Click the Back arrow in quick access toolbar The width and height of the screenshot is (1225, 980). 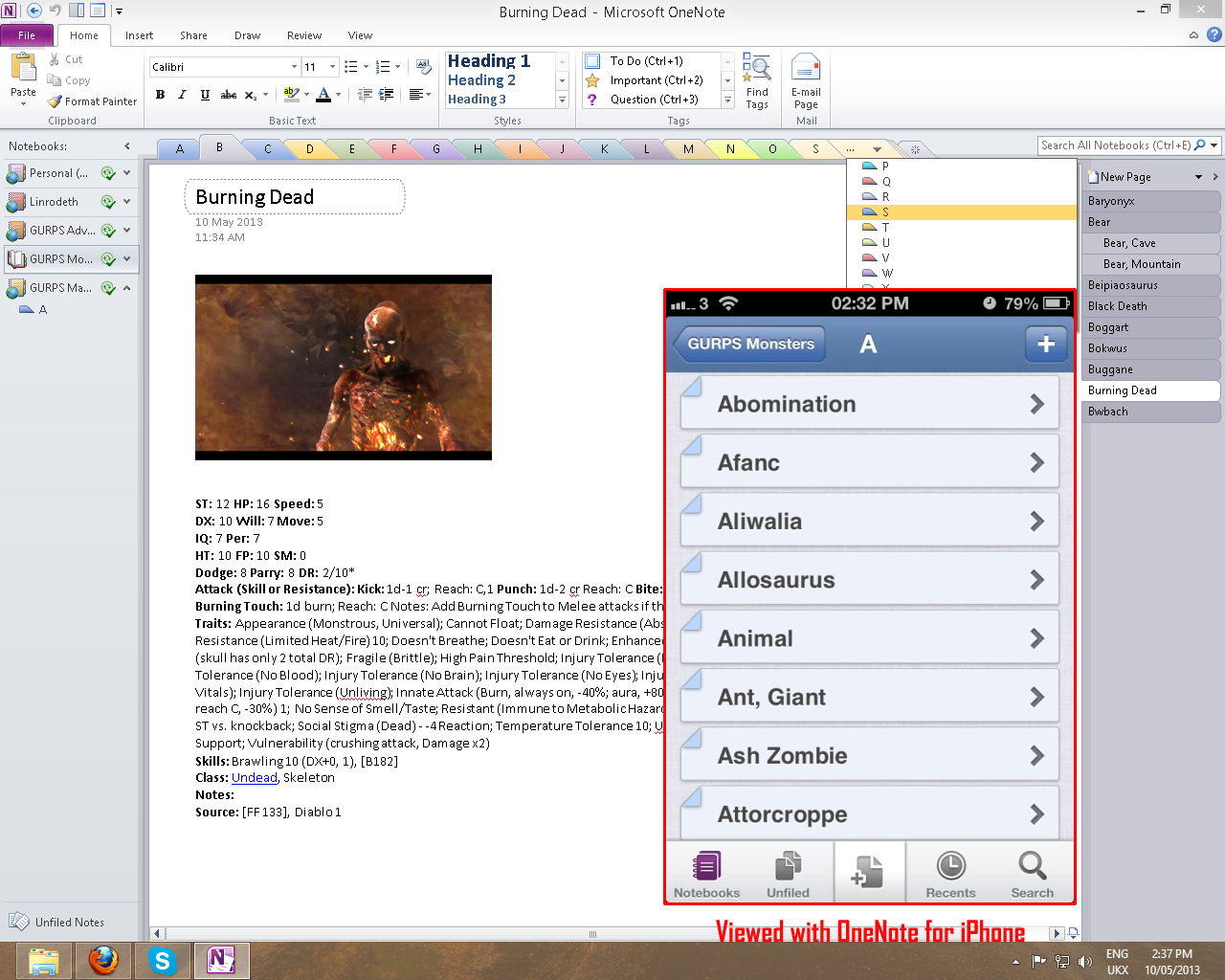coord(34,11)
